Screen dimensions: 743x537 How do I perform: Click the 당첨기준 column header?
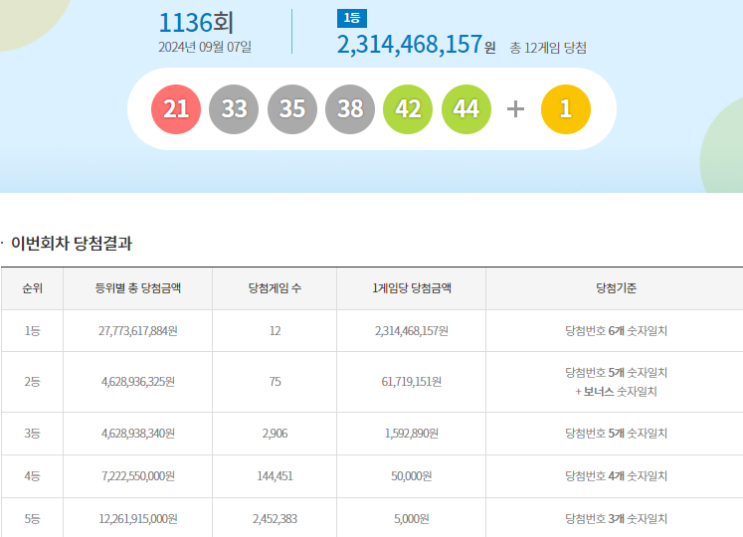pyautogui.click(x=616, y=288)
